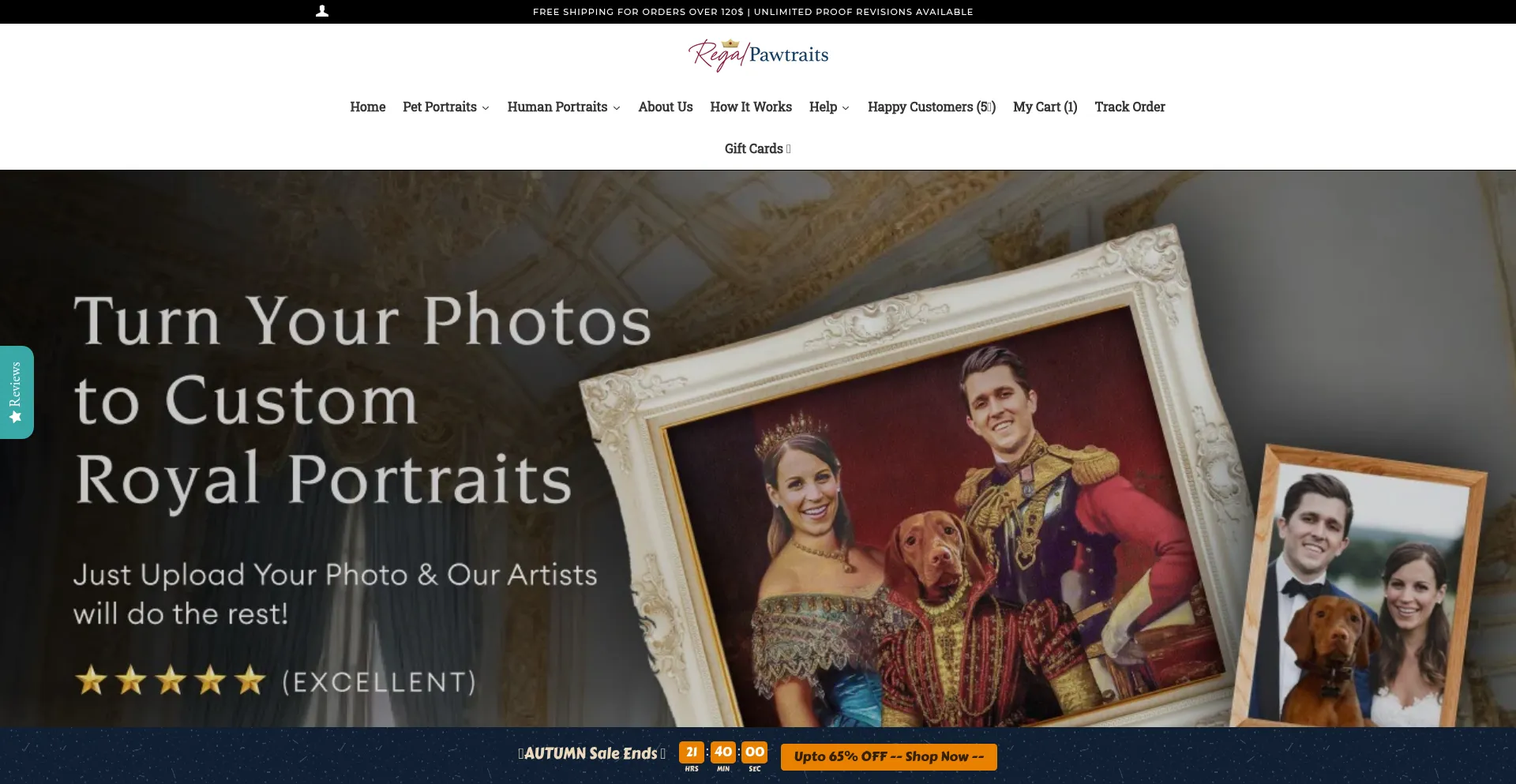The width and height of the screenshot is (1516, 784).
Task: Open the Track Order page
Action: coord(1130,107)
